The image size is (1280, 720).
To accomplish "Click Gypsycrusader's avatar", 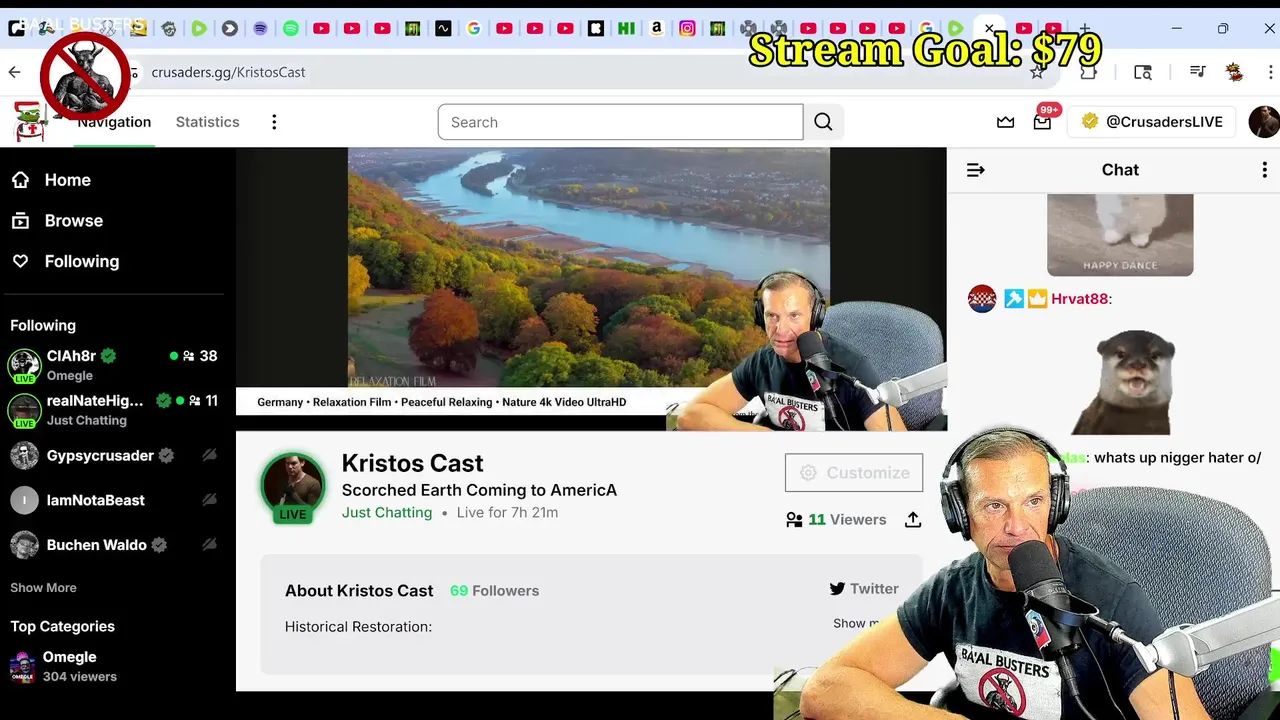I will 24,456.
